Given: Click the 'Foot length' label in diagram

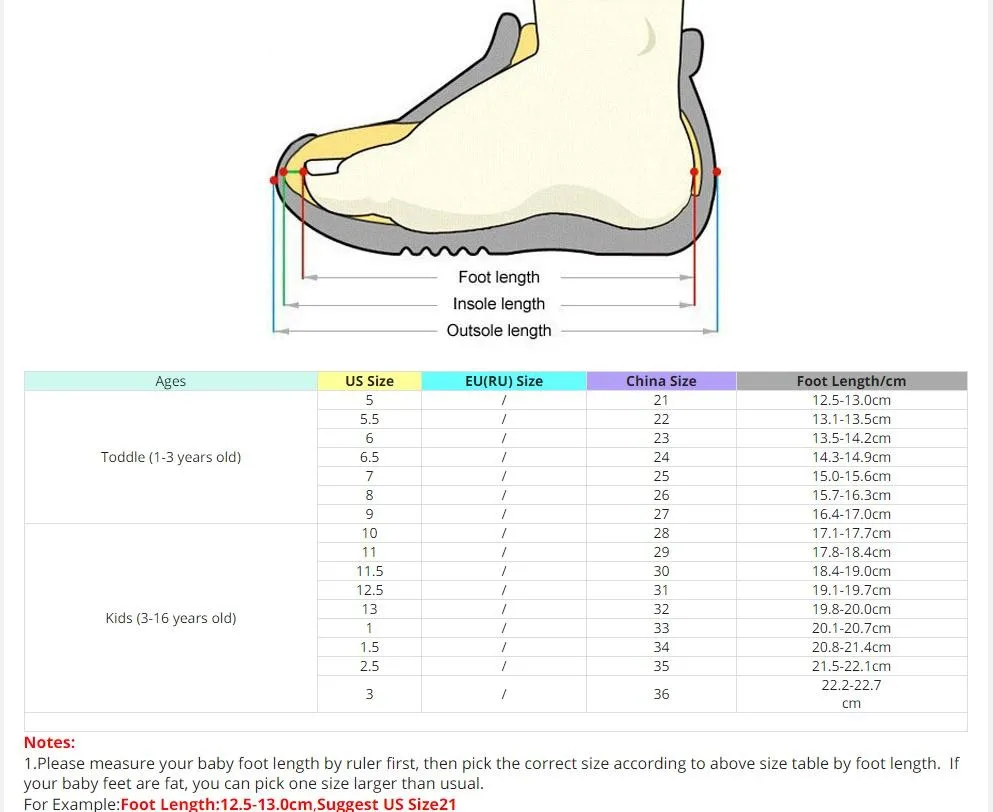Looking at the screenshot, I should pyautogui.click(x=499, y=277).
